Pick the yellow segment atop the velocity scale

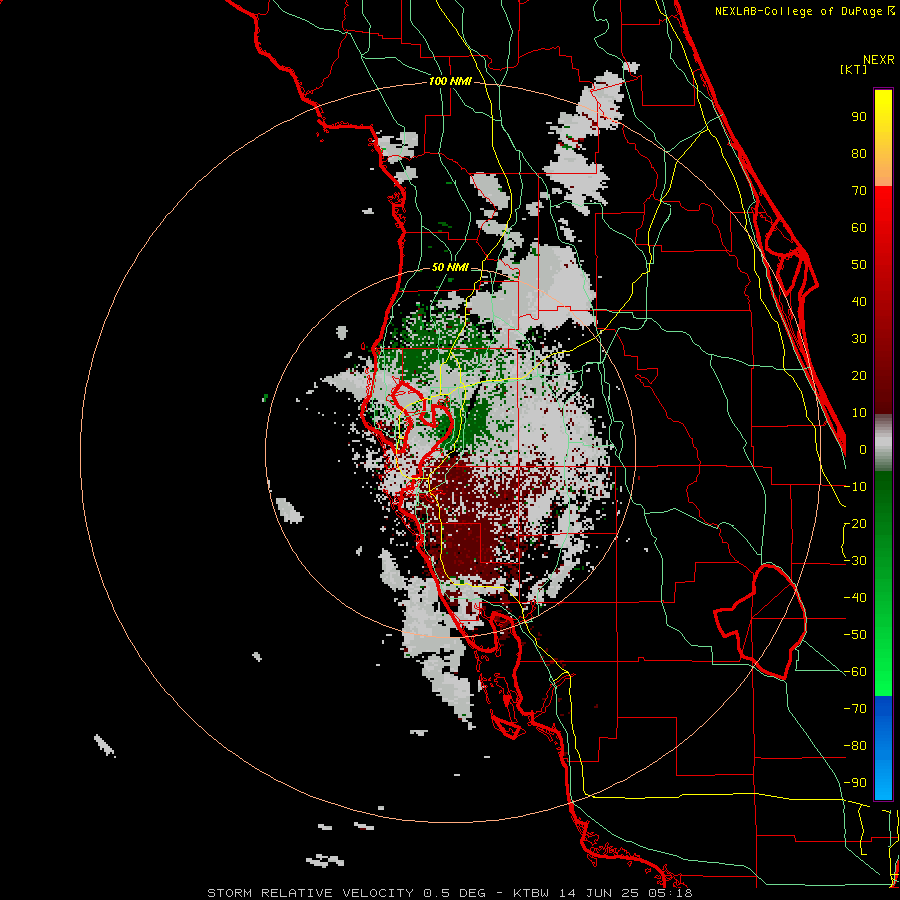point(883,138)
